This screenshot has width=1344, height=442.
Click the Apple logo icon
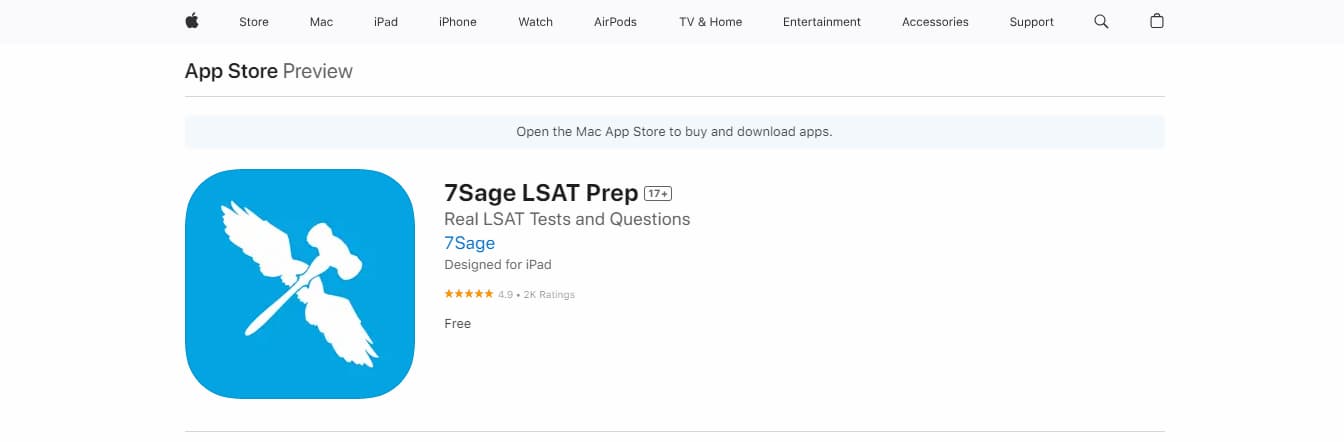(192, 21)
